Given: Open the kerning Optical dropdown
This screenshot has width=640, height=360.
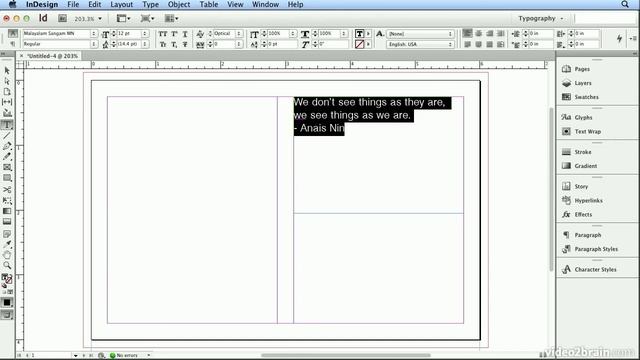Looking at the screenshot, I should coord(239,33).
